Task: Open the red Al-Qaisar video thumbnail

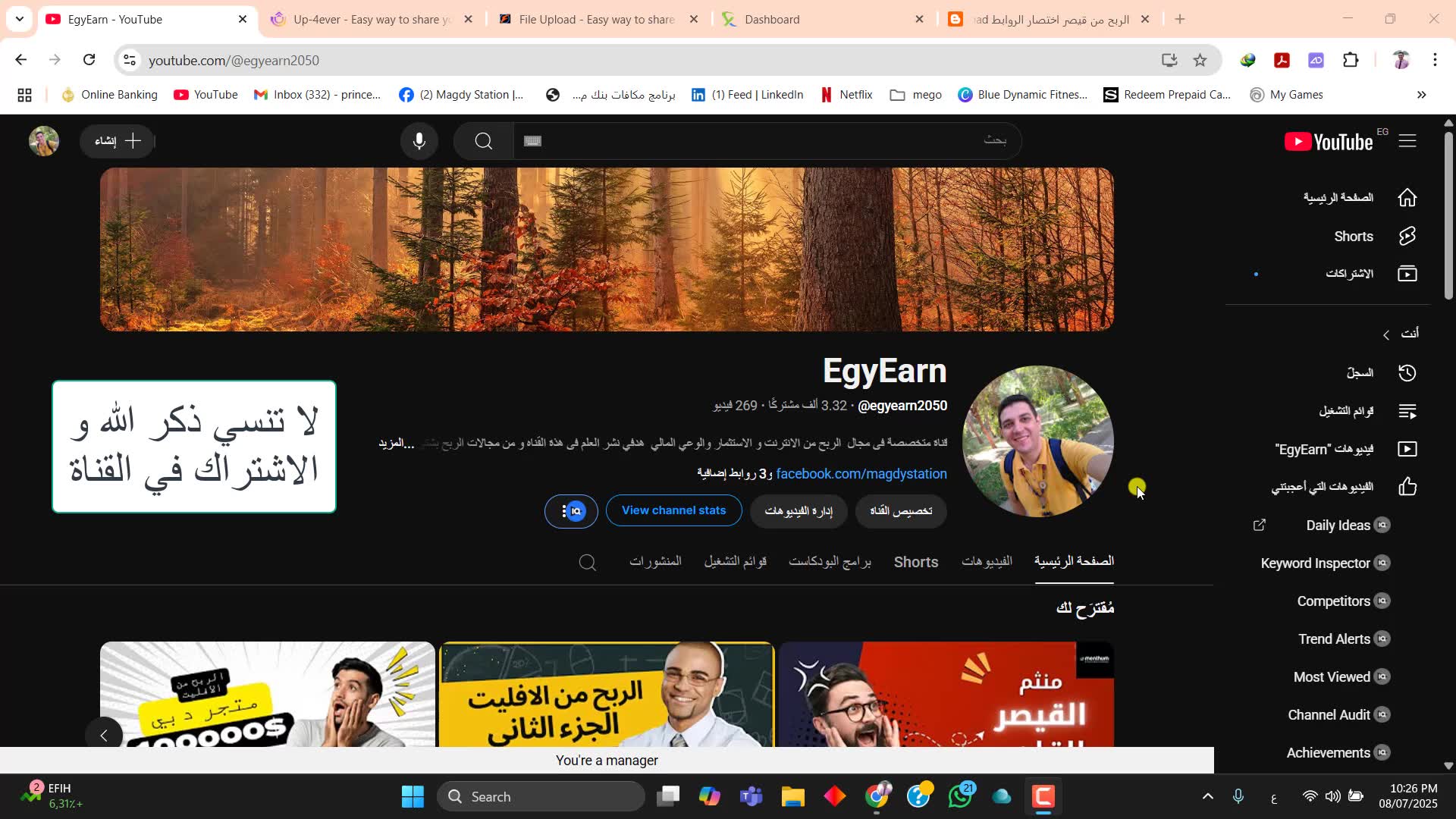Action: (x=946, y=695)
